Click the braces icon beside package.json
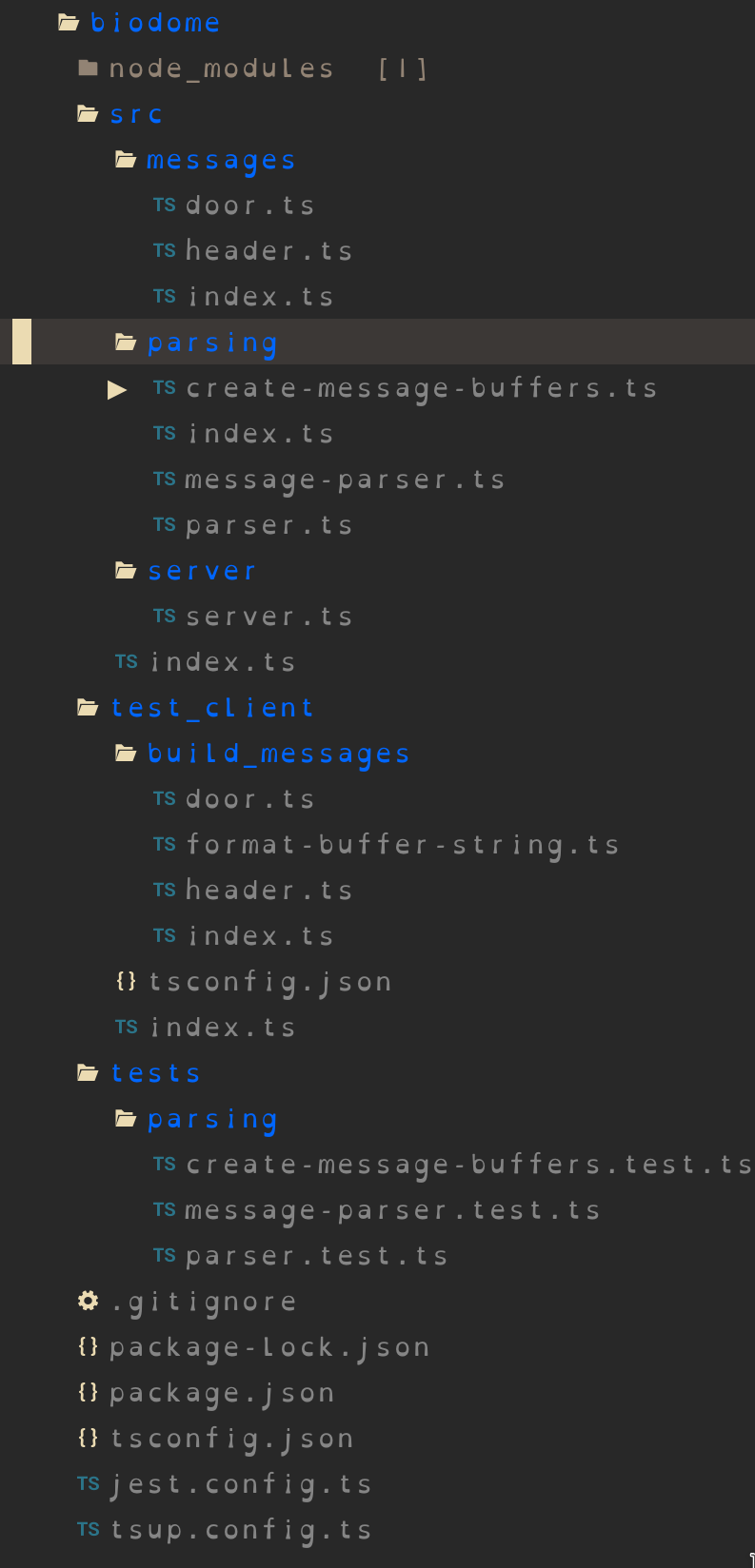Screen dimensions: 755x1568 click(88, 1391)
